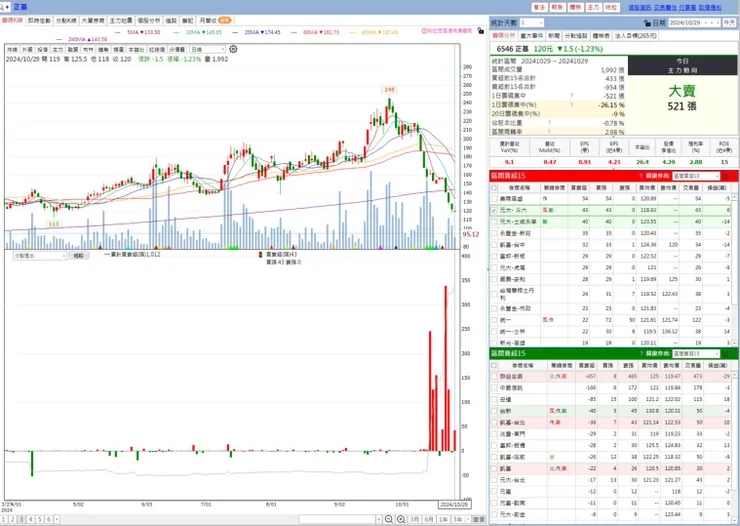The image size is (740, 526).
Task: Tick the checkbox for 台新 sell row
Action: point(494,411)
